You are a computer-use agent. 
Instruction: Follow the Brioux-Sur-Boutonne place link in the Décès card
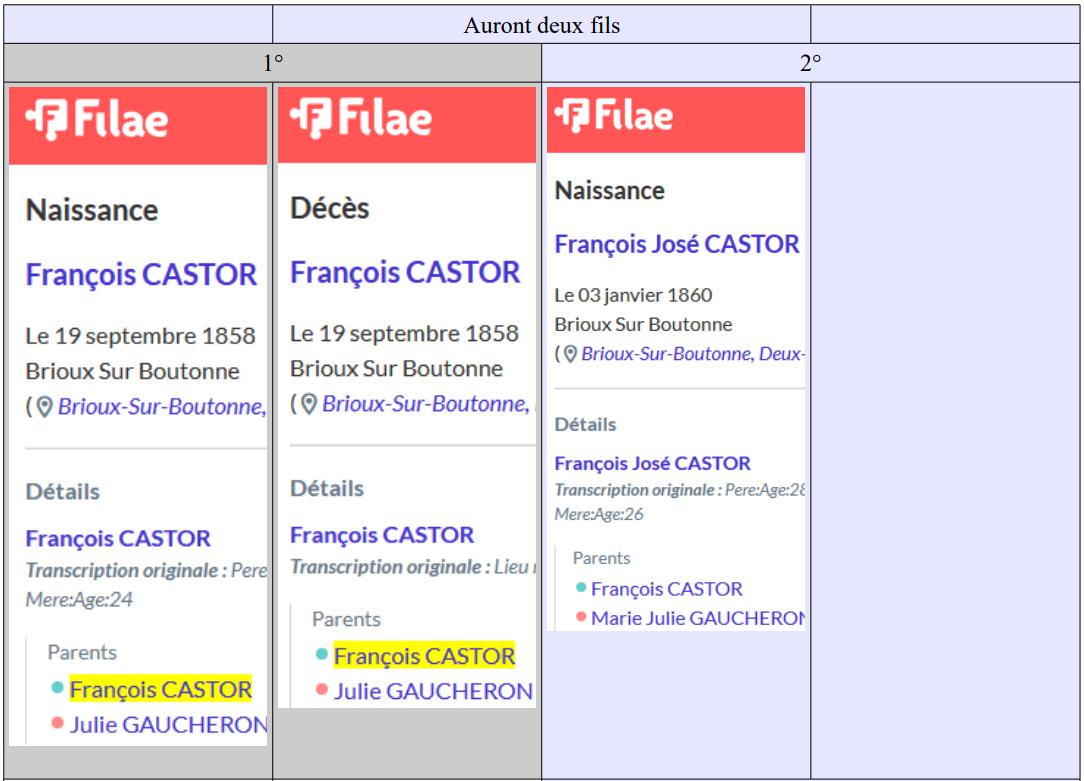pyautogui.click(x=426, y=404)
